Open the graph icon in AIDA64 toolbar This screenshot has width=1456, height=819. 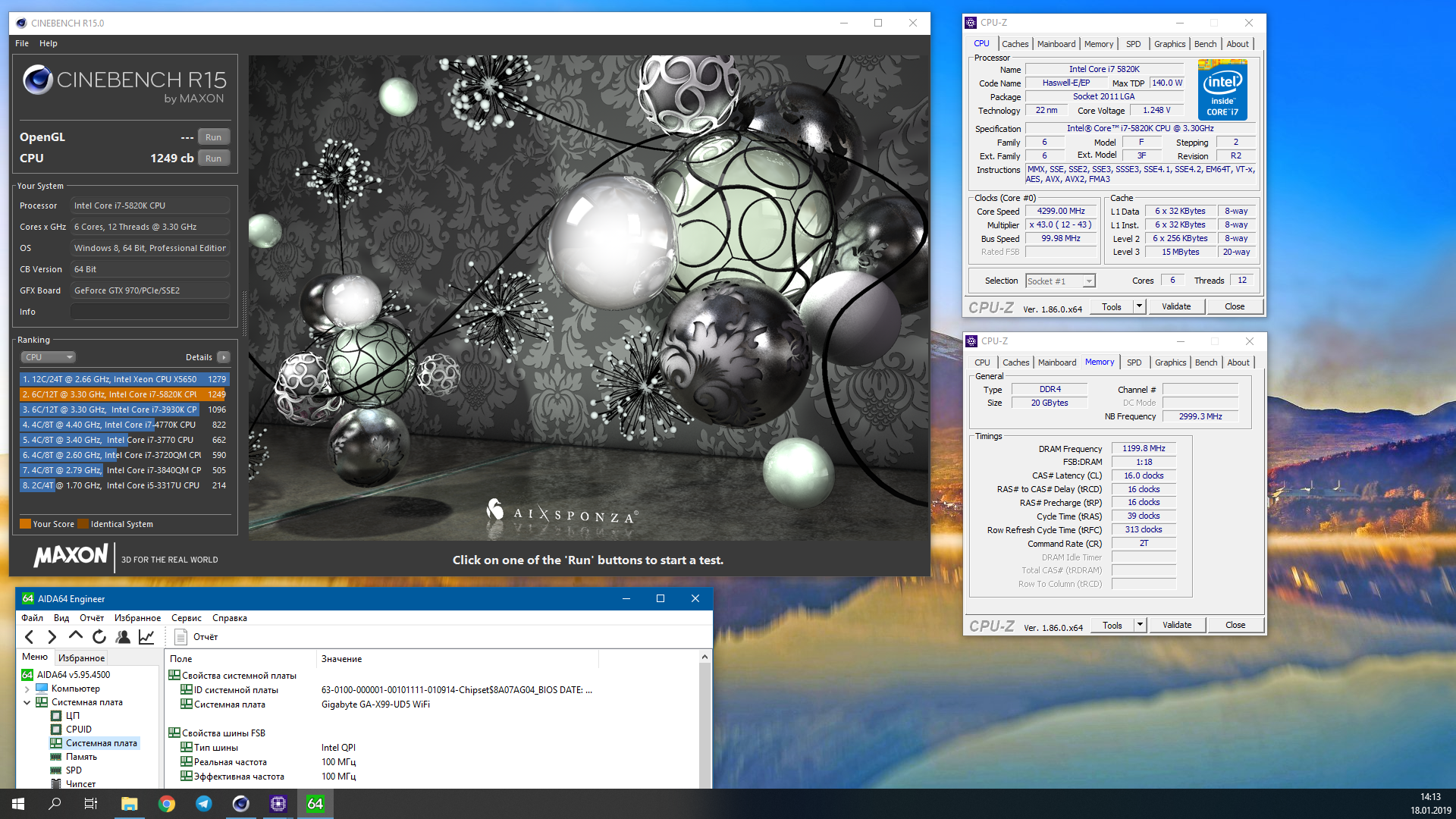146,637
